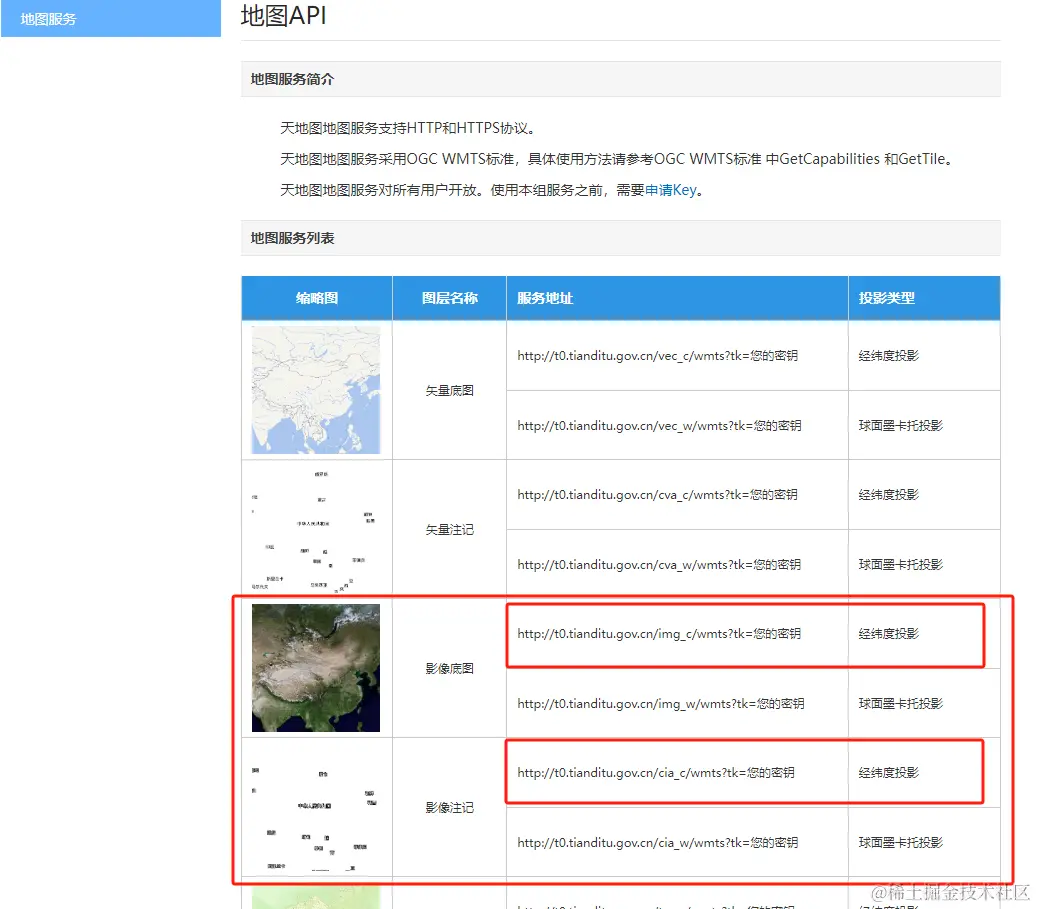The width and height of the screenshot is (1037, 909).
Task: Select the 缩略图 column header
Action: 317,298
